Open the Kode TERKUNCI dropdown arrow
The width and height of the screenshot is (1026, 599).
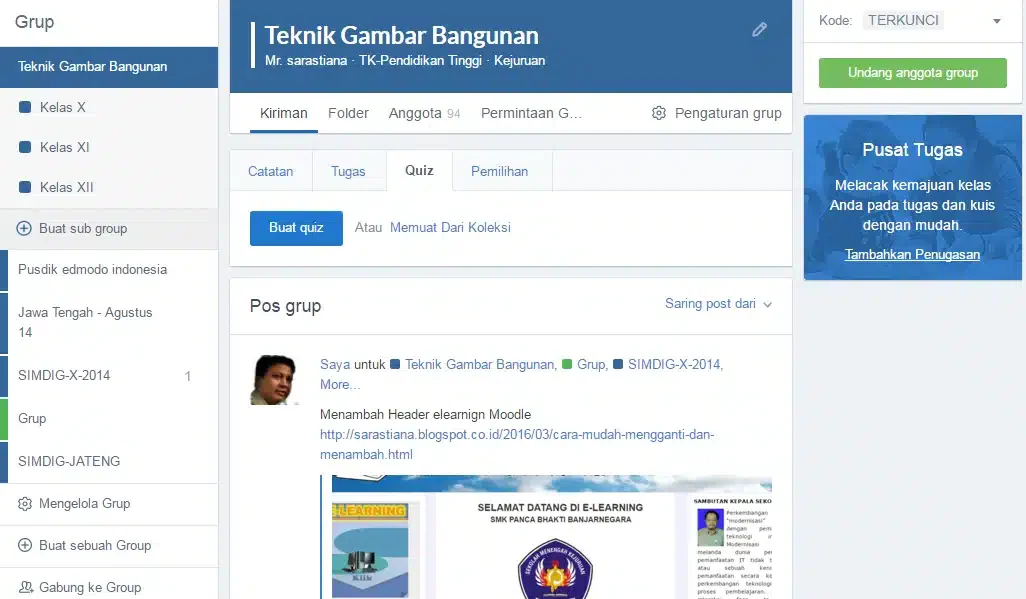tap(997, 21)
